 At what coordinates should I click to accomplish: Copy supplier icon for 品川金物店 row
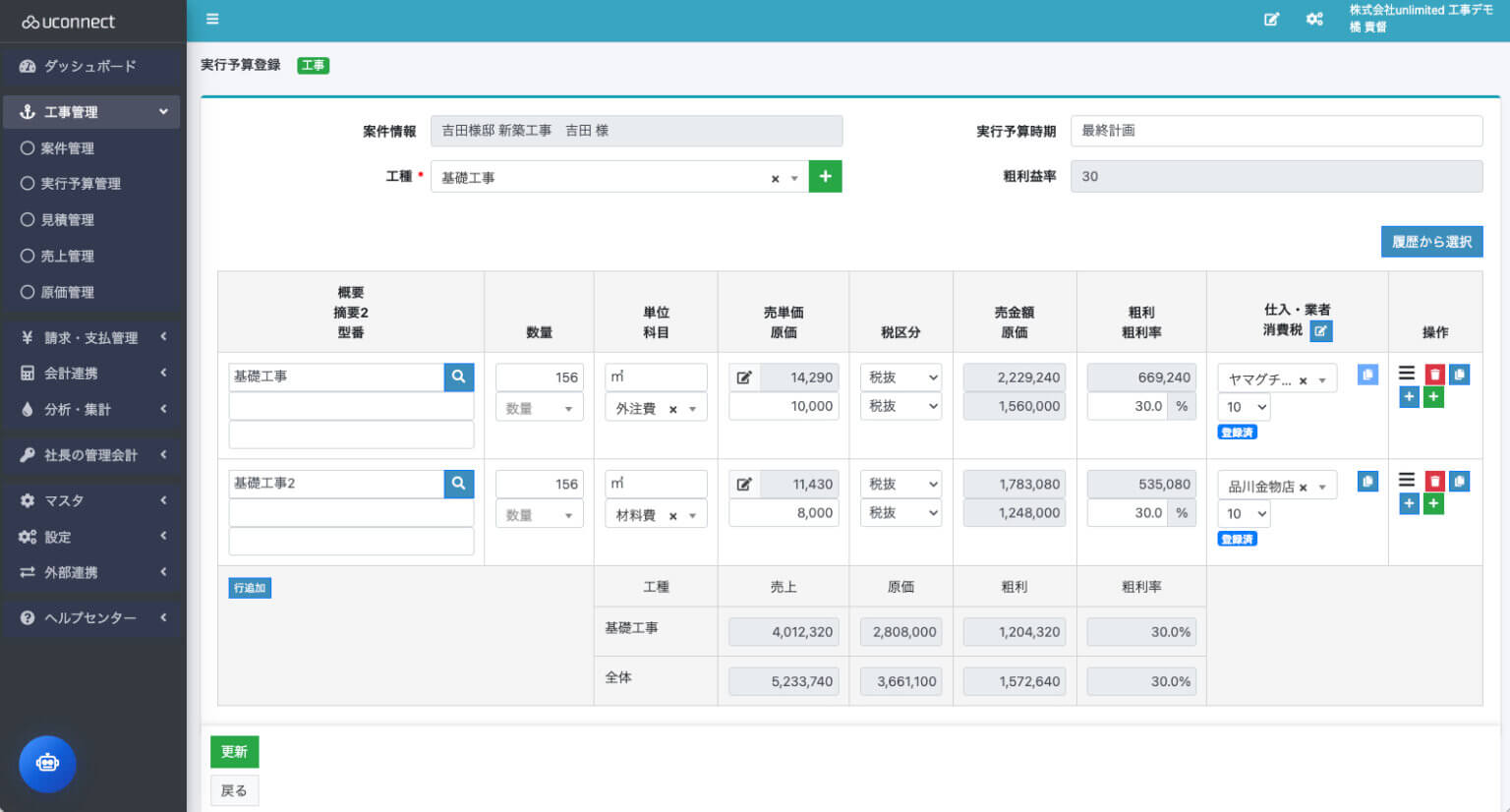tap(1367, 482)
